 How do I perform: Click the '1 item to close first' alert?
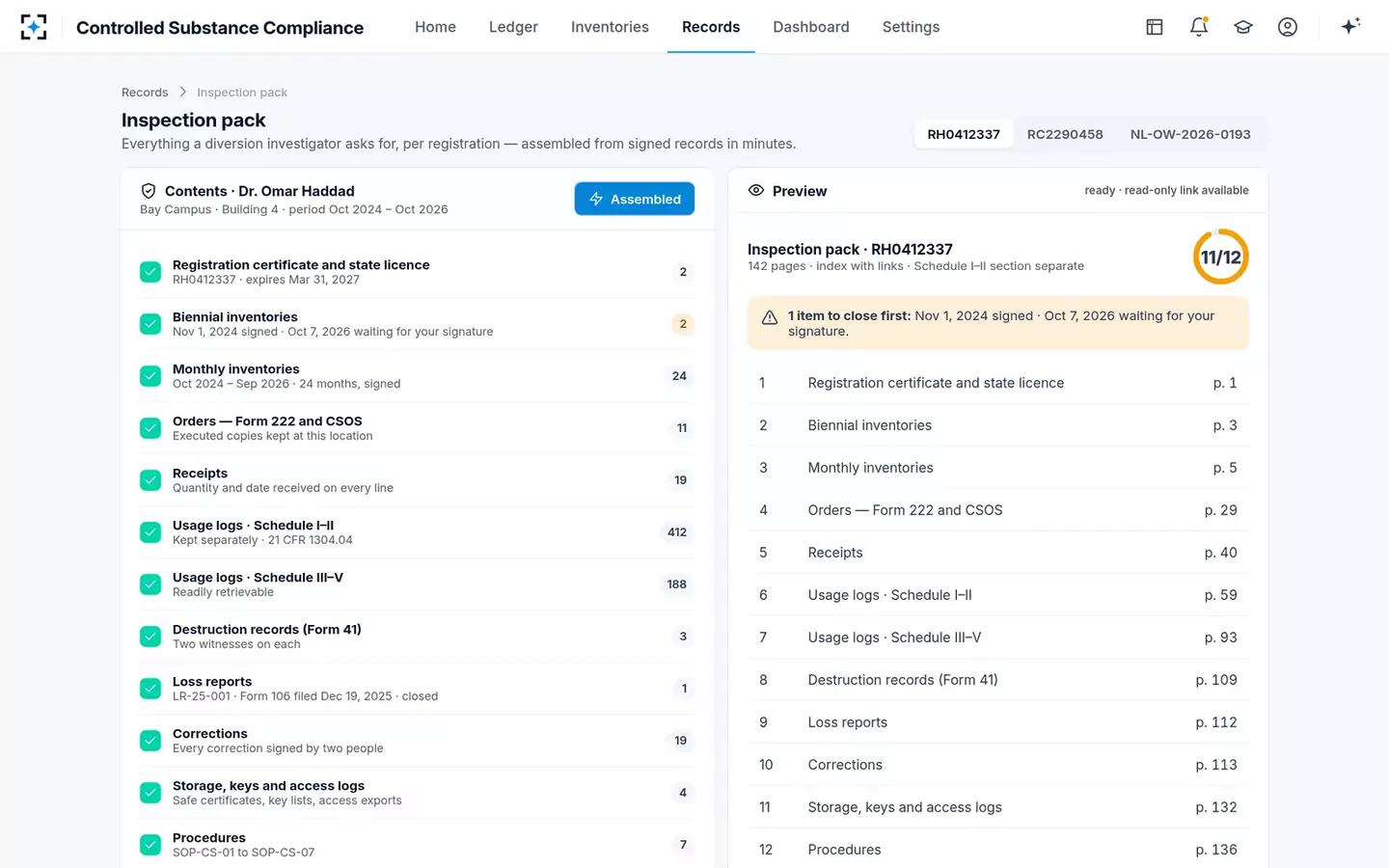point(998,323)
